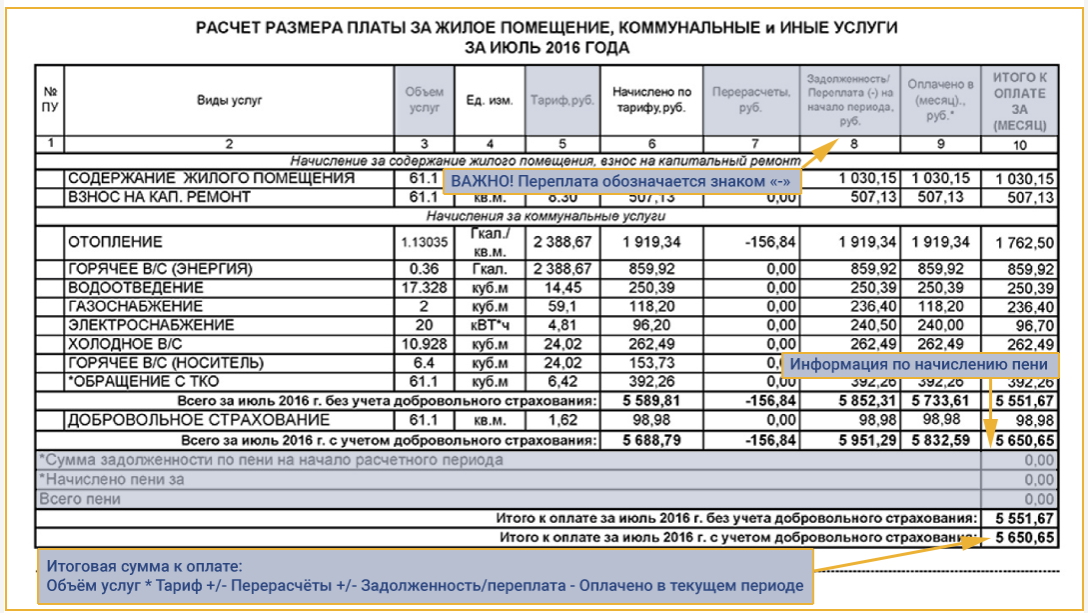Click the "№ ПУ" column header
The image size is (1088, 613).
(x=50, y=99)
